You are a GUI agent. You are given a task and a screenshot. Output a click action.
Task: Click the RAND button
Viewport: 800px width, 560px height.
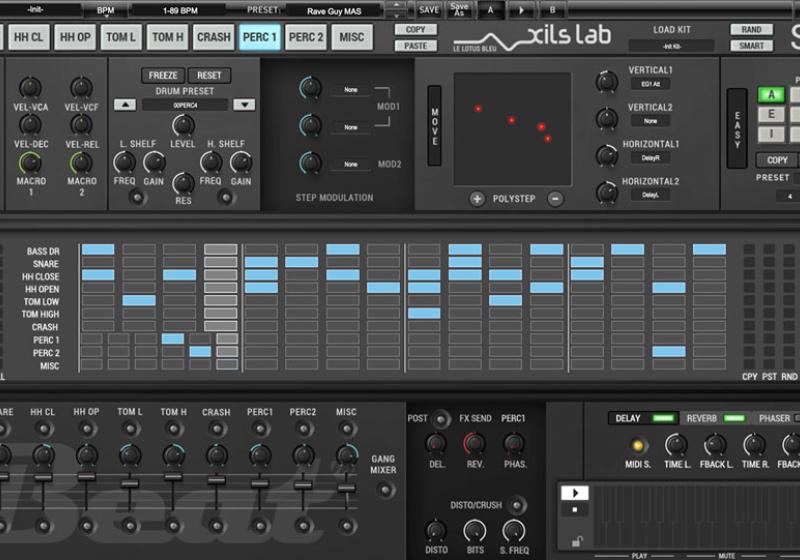752,30
